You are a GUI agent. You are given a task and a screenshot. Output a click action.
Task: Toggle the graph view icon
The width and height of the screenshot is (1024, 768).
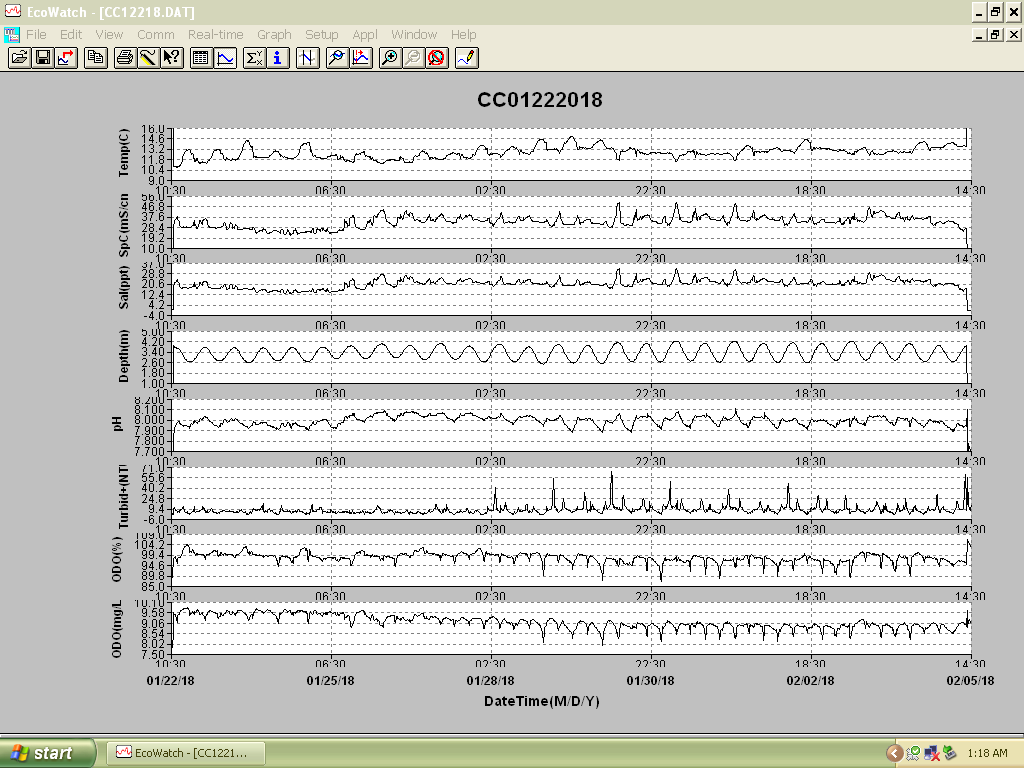pos(225,58)
